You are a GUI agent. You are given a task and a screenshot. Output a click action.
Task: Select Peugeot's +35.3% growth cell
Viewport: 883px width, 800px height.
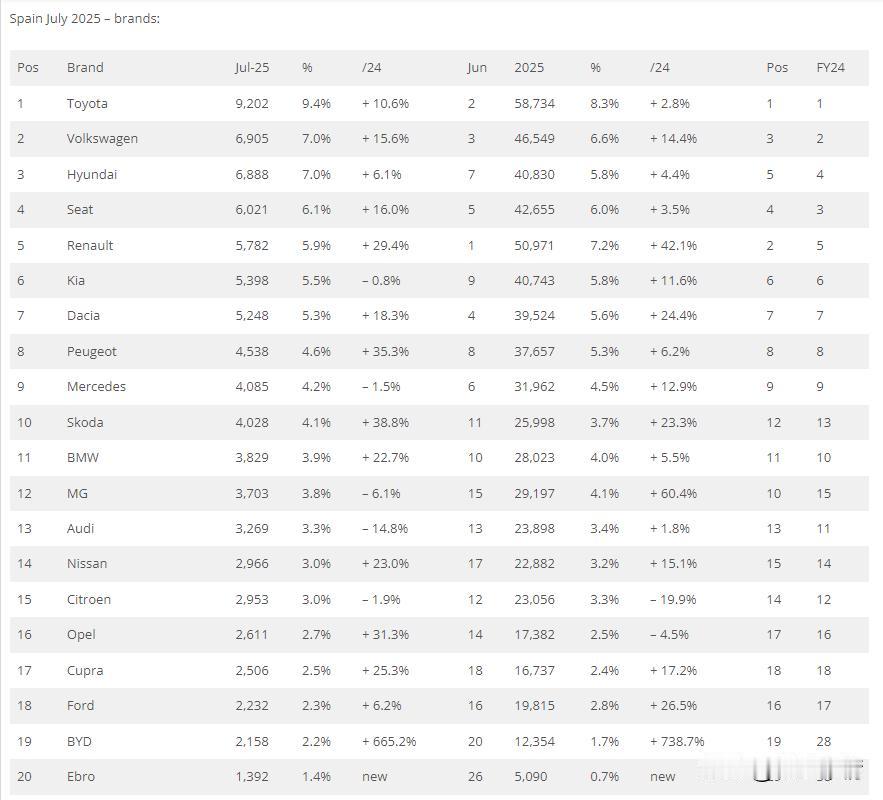click(386, 351)
